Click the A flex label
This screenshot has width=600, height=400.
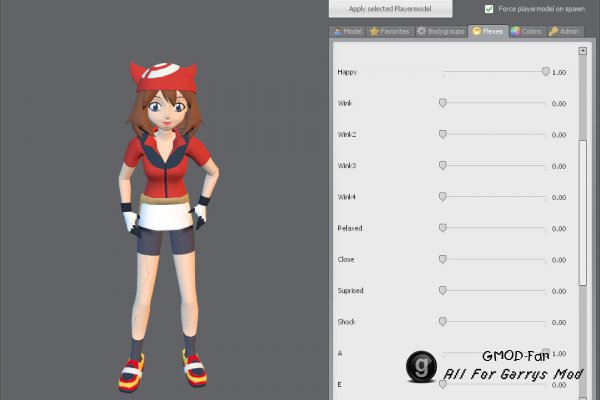(x=340, y=353)
